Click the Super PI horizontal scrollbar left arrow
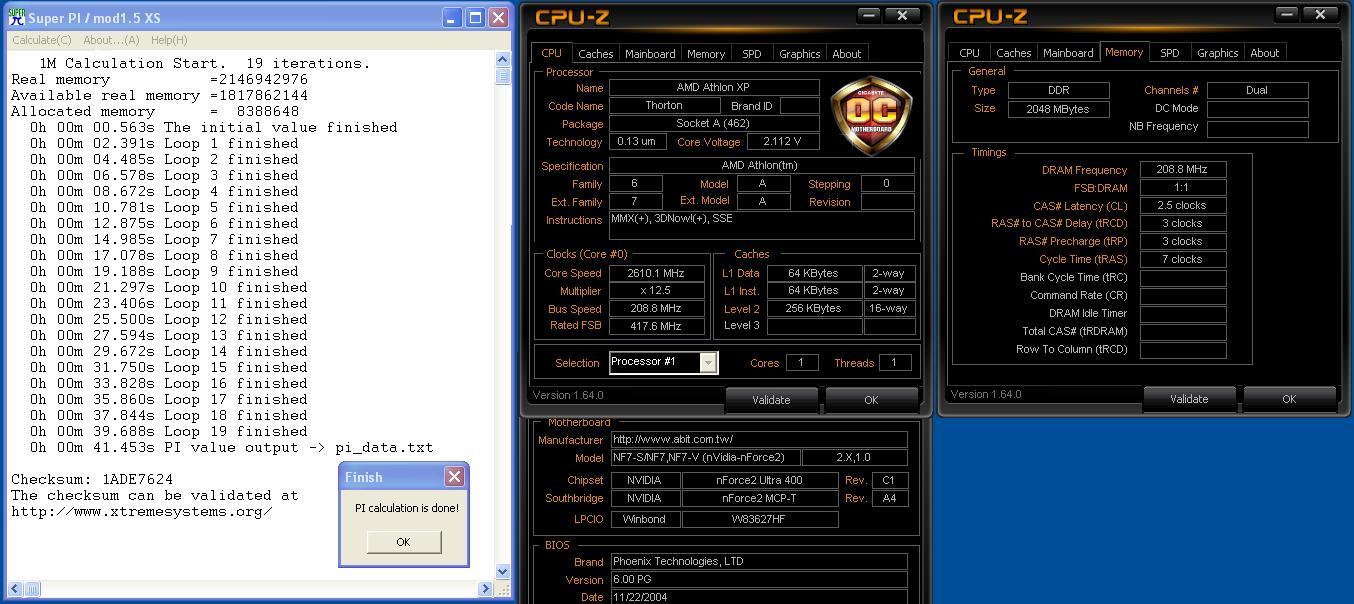 (15, 589)
